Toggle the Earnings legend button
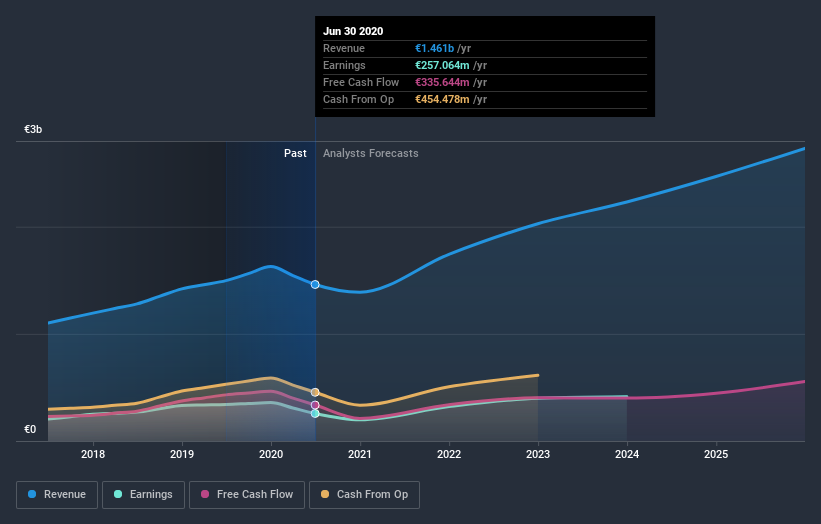The image size is (821, 524). (x=143, y=495)
